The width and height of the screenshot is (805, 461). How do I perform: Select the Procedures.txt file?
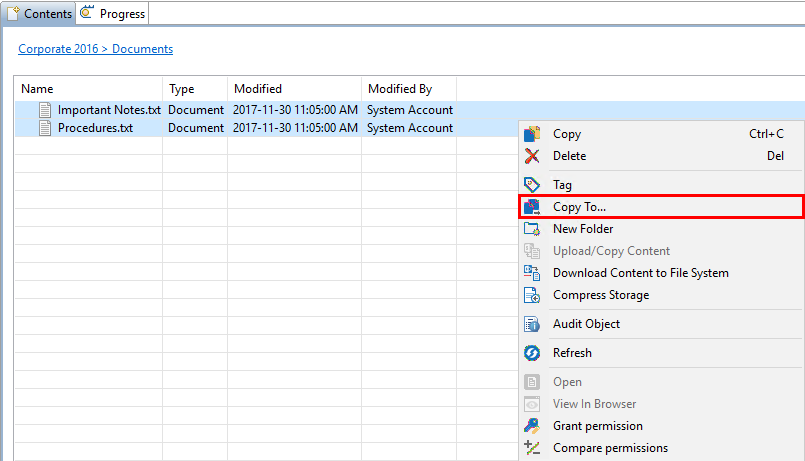point(95,128)
